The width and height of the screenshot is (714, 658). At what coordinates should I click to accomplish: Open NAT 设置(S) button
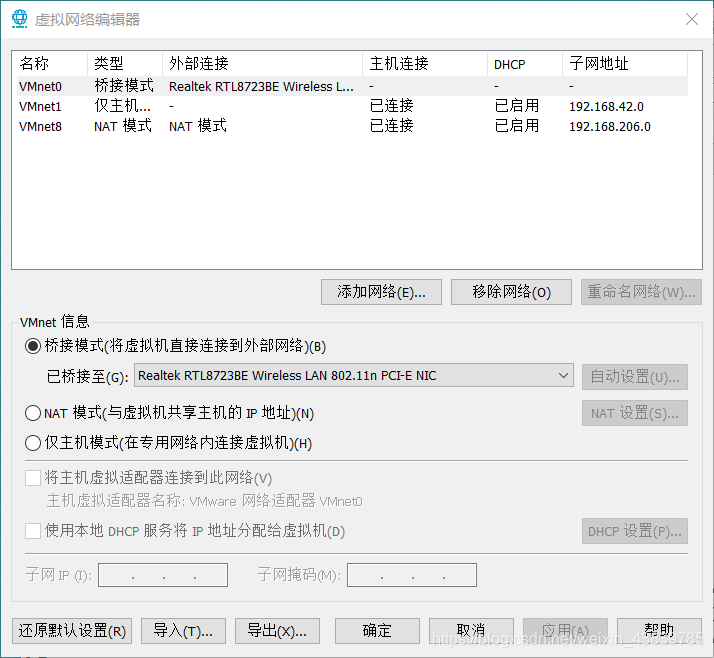pyautogui.click(x=635, y=413)
